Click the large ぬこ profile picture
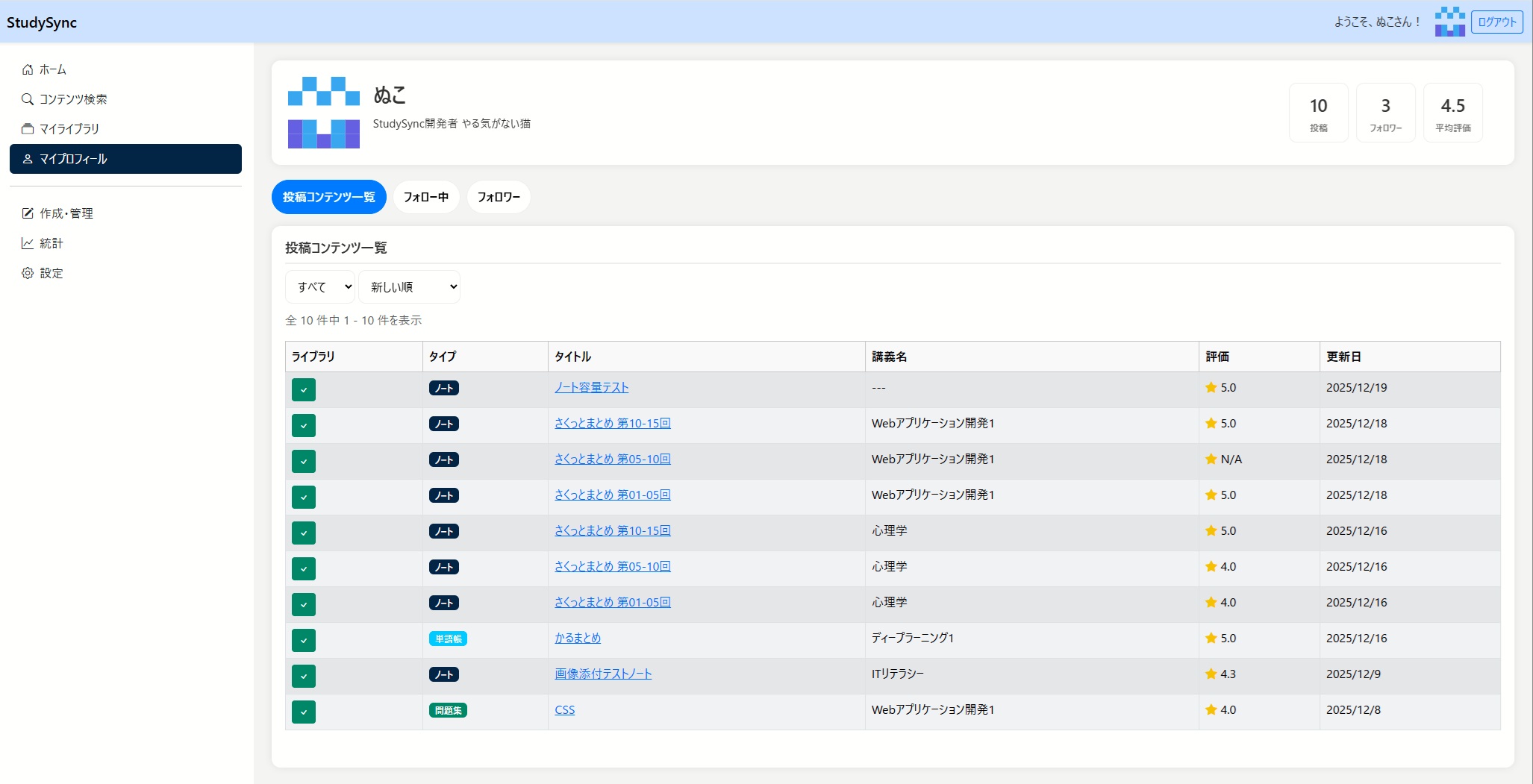The height and width of the screenshot is (784, 1533). pyautogui.click(x=324, y=113)
